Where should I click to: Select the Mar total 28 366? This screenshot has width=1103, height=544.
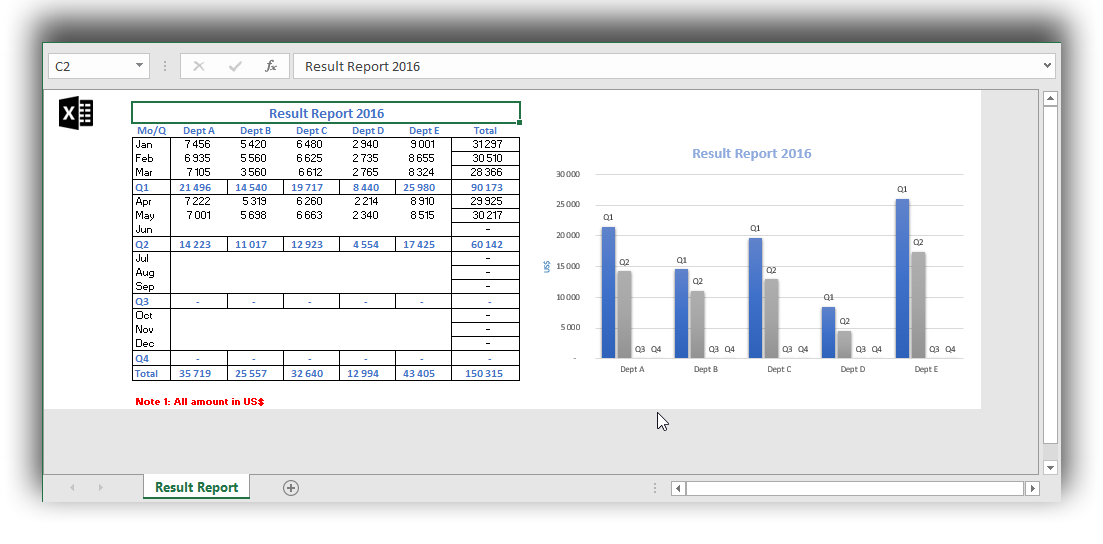tap(485, 172)
